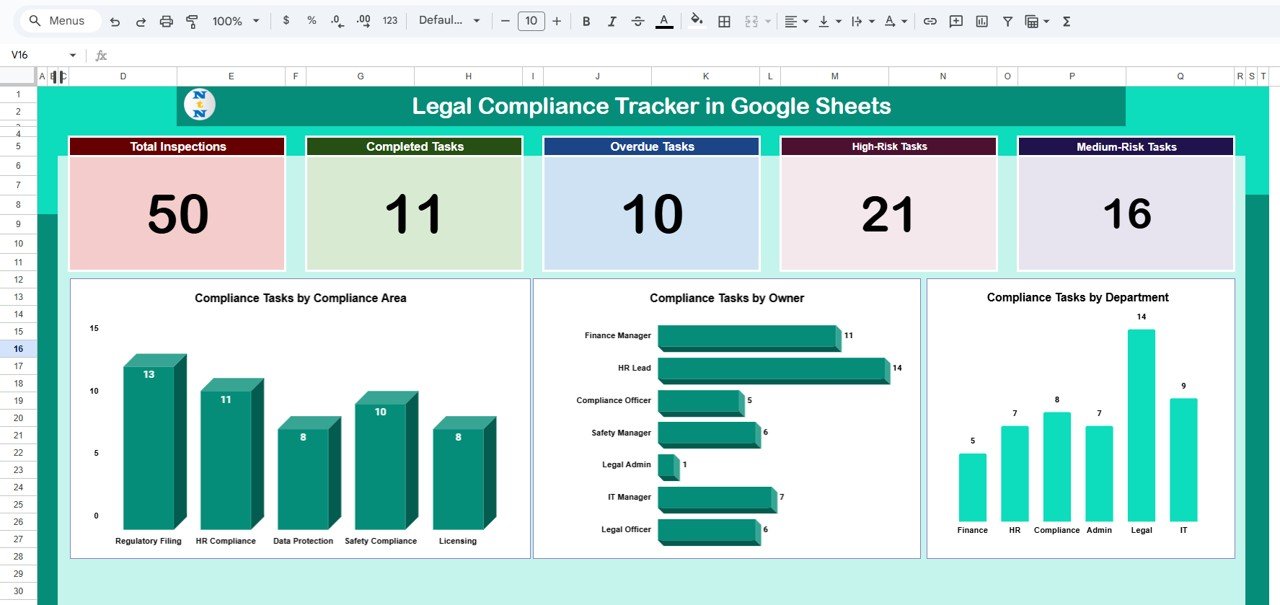The height and width of the screenshot is (605, 1280).
Task: Insert a chart
Action: [x=981, y=20]
